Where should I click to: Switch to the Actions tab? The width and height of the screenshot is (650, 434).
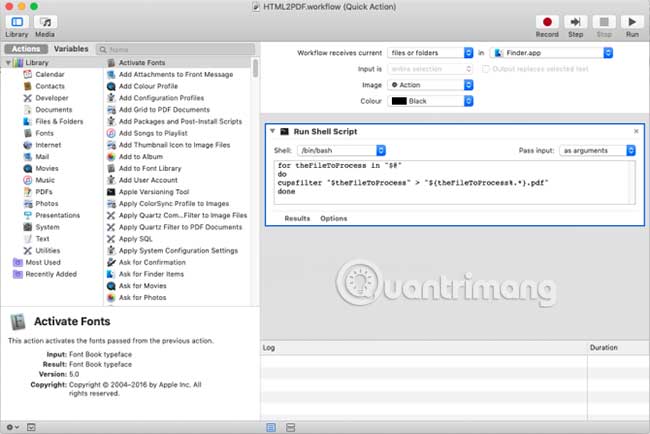tap(26, 49)
